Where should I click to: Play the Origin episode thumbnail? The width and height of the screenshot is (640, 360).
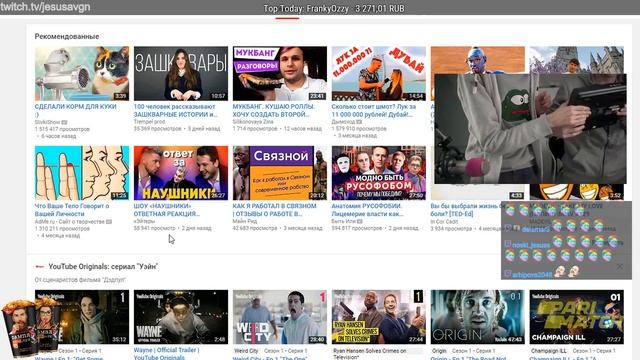click(x=478, y=317)
